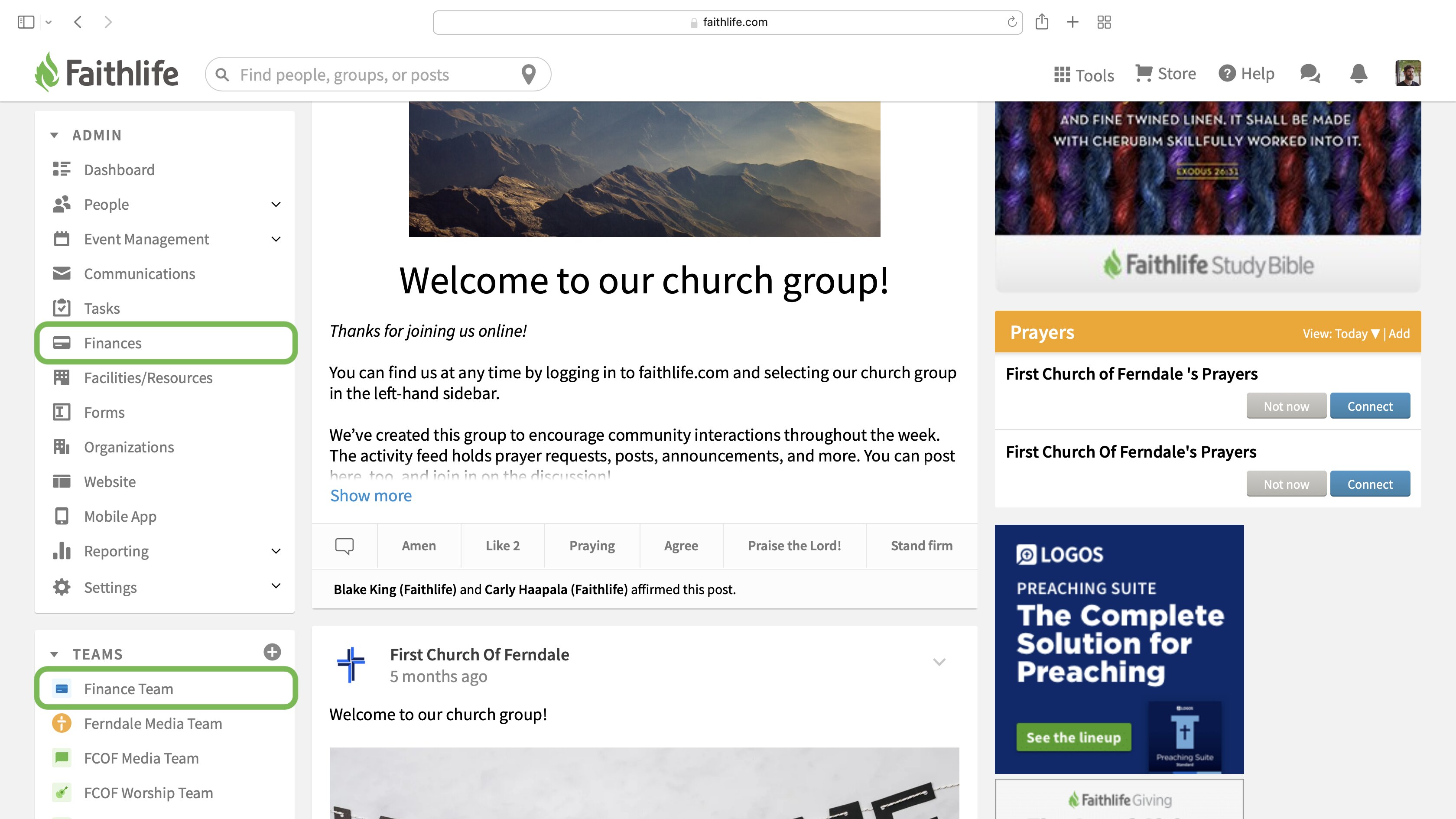Open the Store link in header
This screenshot has height=819, width=1456.
click(x=1166, y=74)
